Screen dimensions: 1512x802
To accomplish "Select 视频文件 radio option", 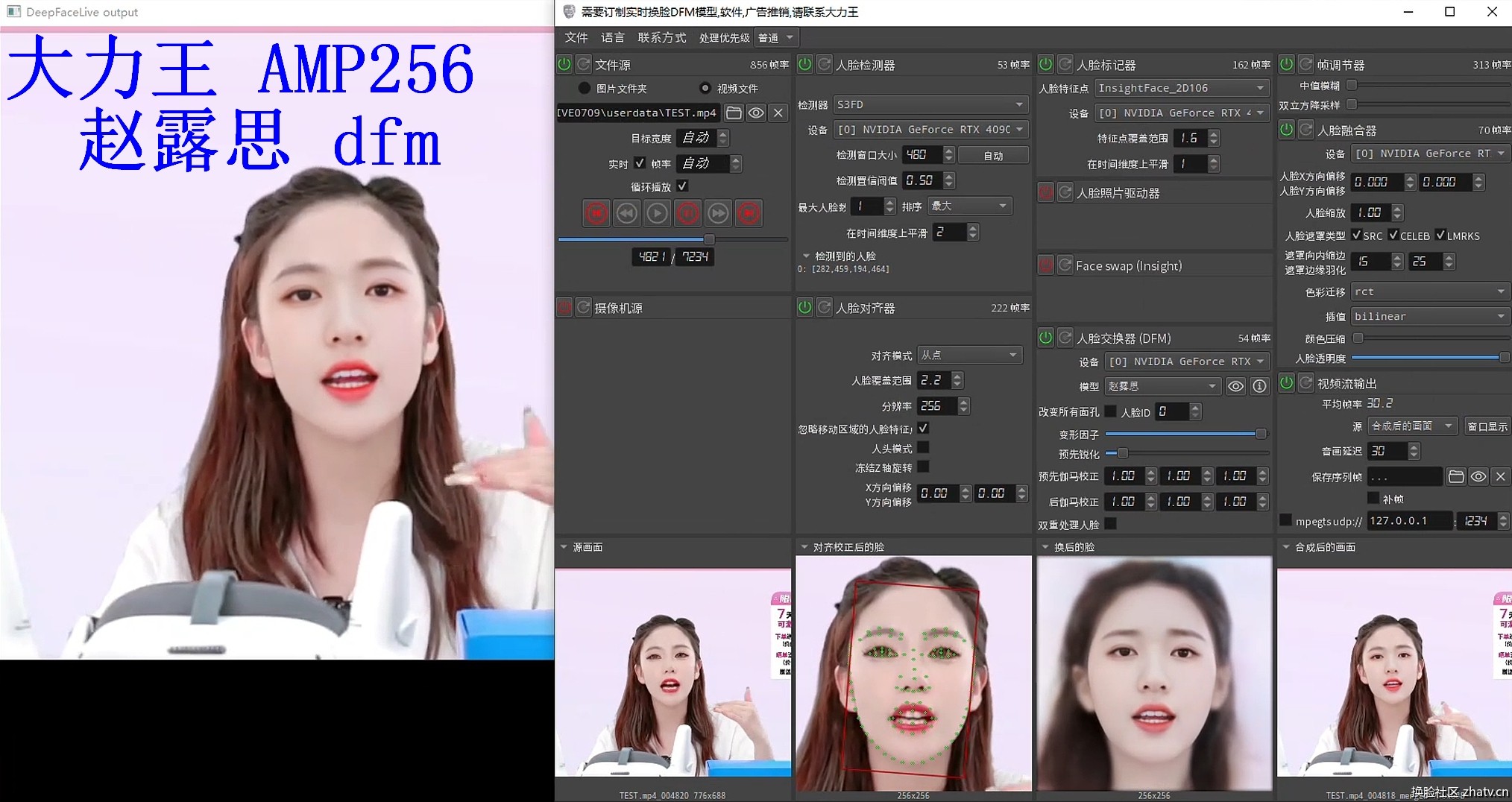I will (705, 88).
